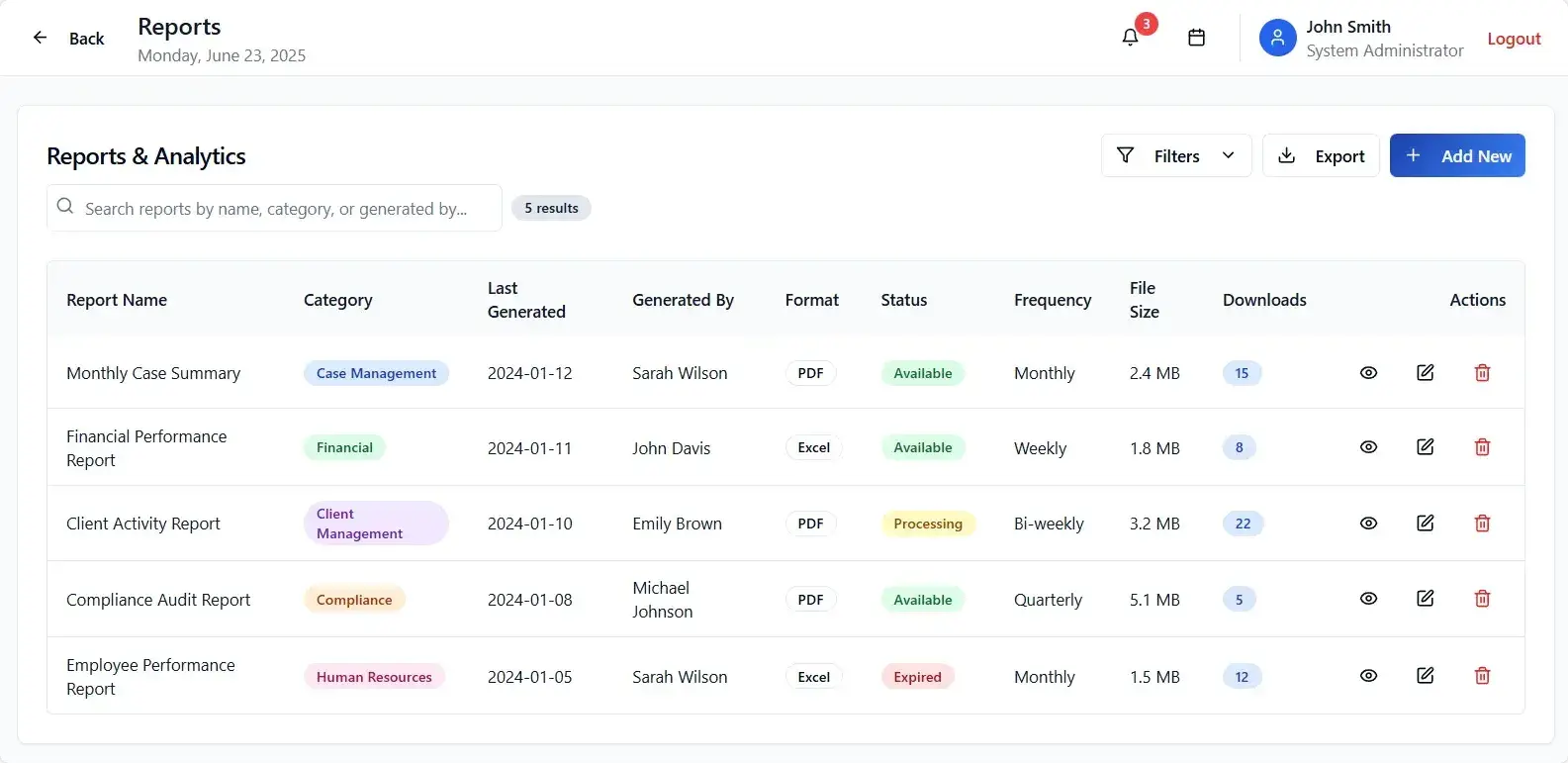Screen dimensions: 1568x763
Task: Sort by the Downloads column header
Action: click(x=1263, y=300)
